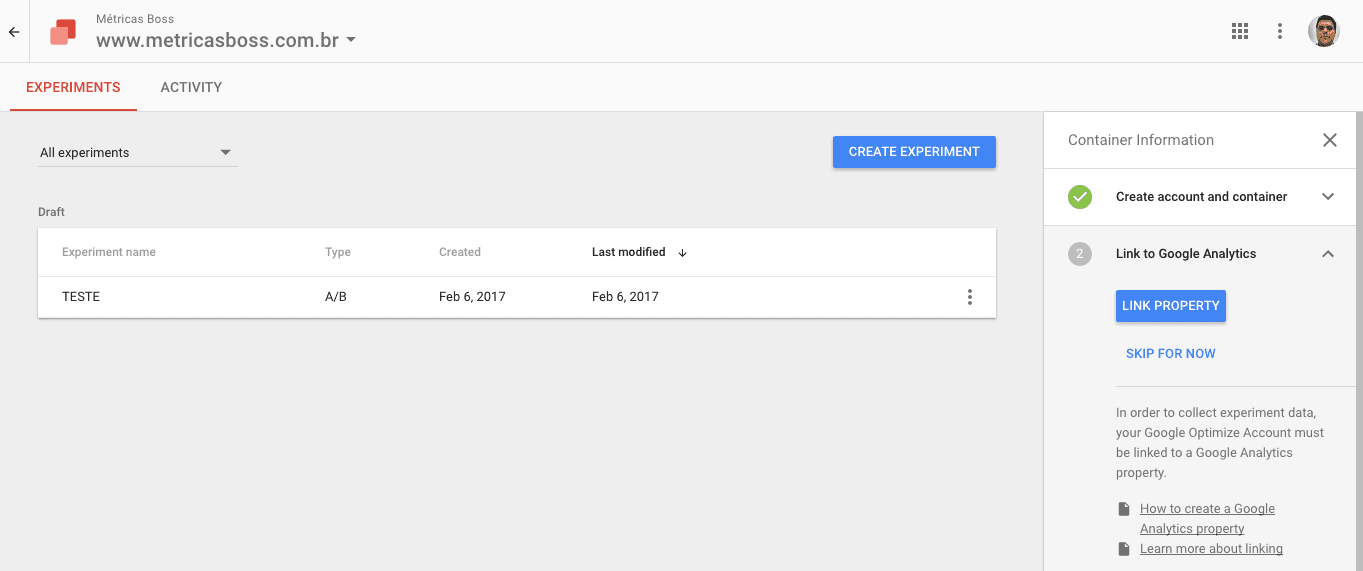Click the Métricas Boss account name
Viewport: 1363px width, 571px height.
tap(135, 19)
